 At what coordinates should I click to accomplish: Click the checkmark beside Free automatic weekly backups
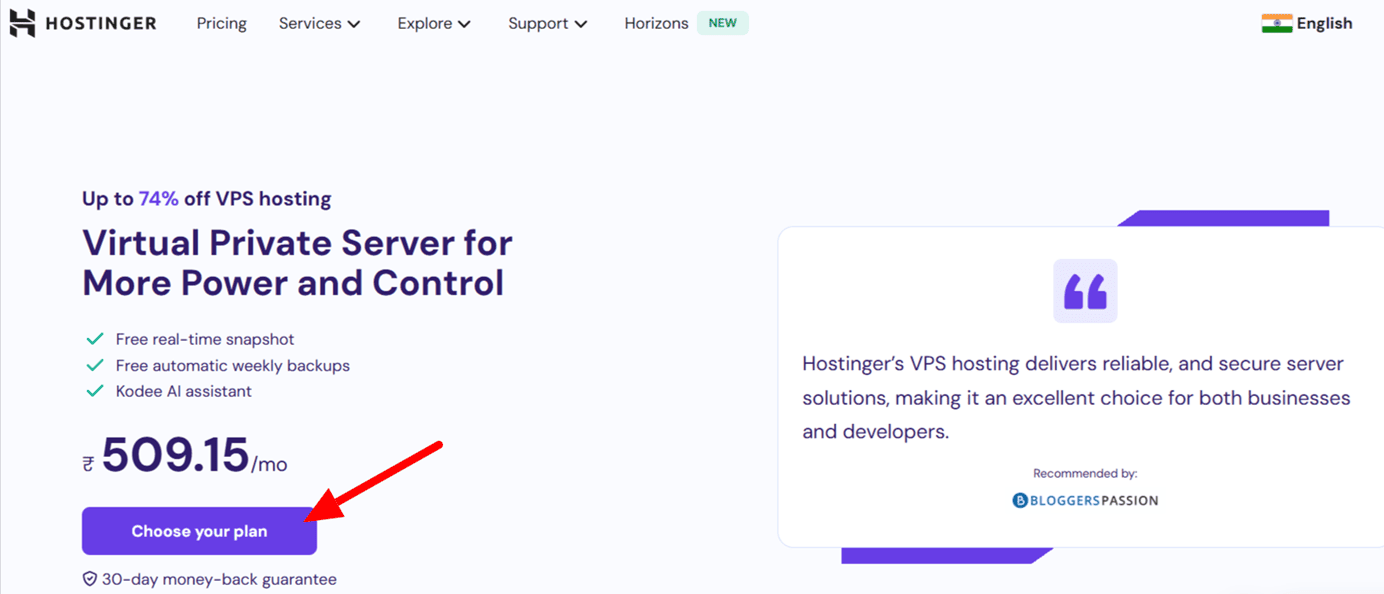pyautogui.click(x=95, y=365)
